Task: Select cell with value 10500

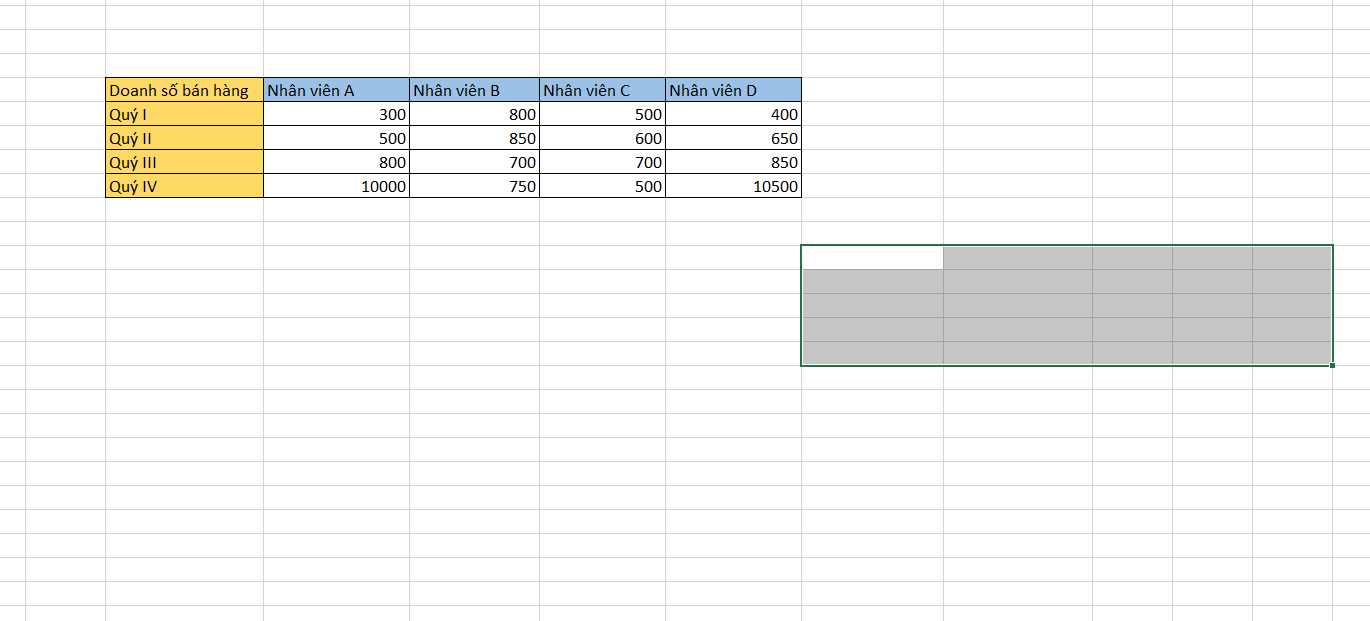Action: [x=733, y=186]
